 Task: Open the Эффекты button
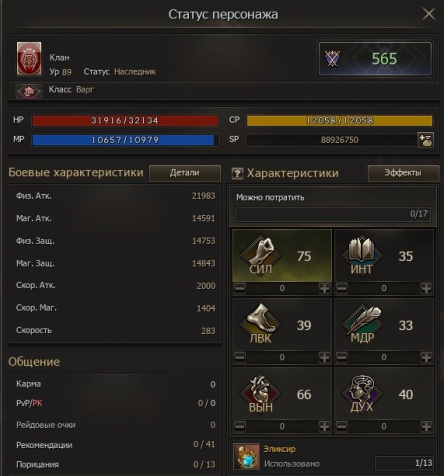tap(403, 173)
